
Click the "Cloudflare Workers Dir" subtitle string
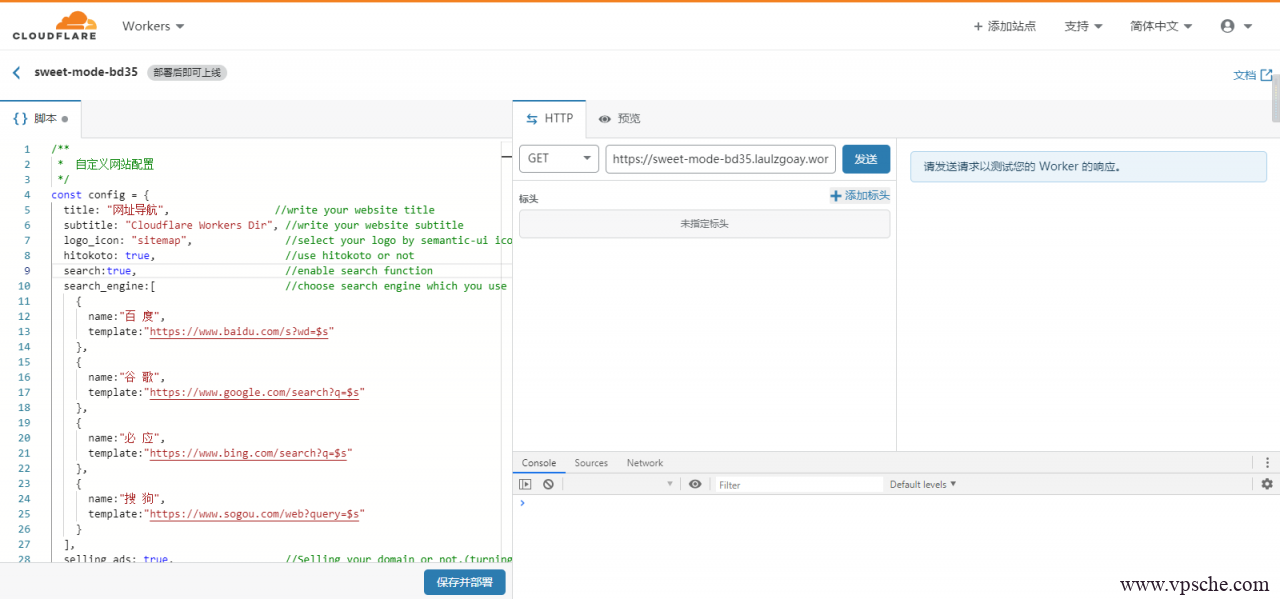pyautogui.click(x=198, y=225)
